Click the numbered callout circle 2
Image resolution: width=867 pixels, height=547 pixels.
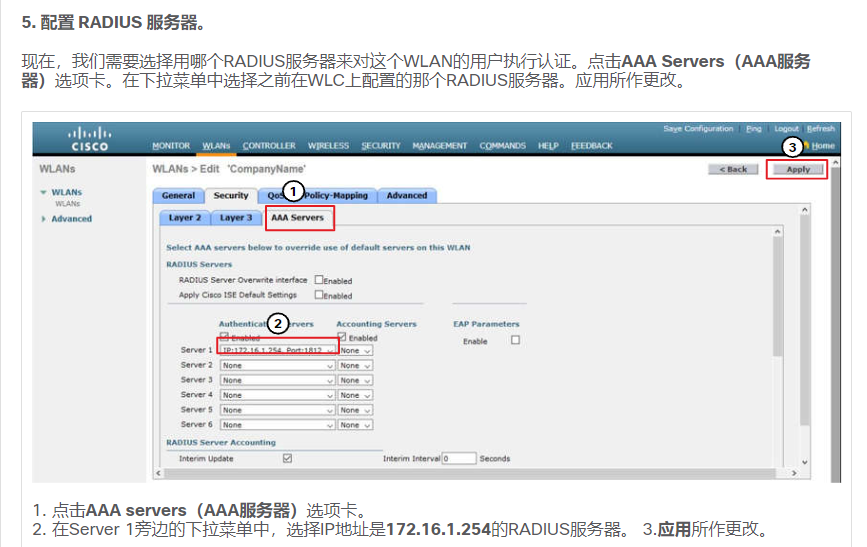point(279,323)
